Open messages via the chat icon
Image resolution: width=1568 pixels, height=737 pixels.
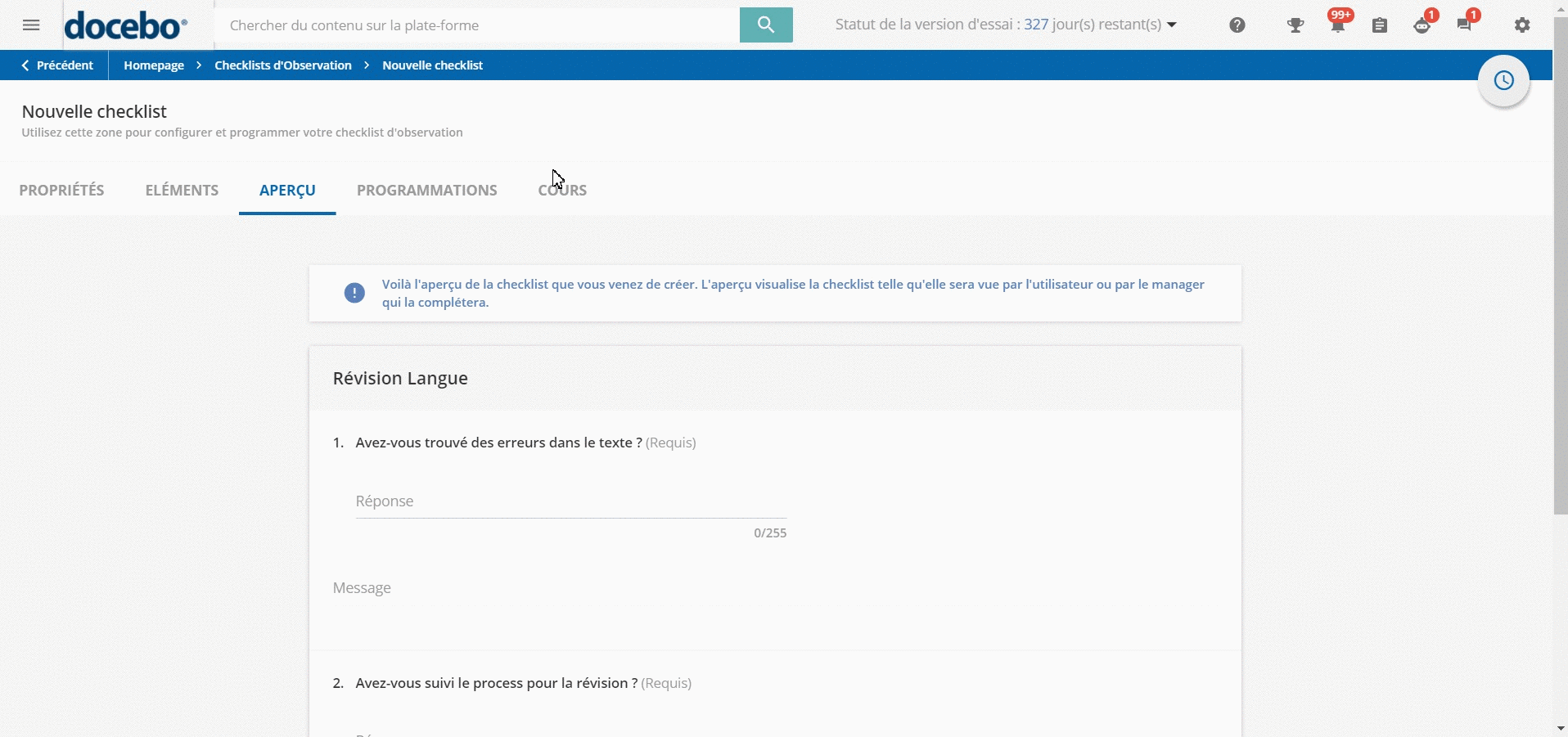1466,25
